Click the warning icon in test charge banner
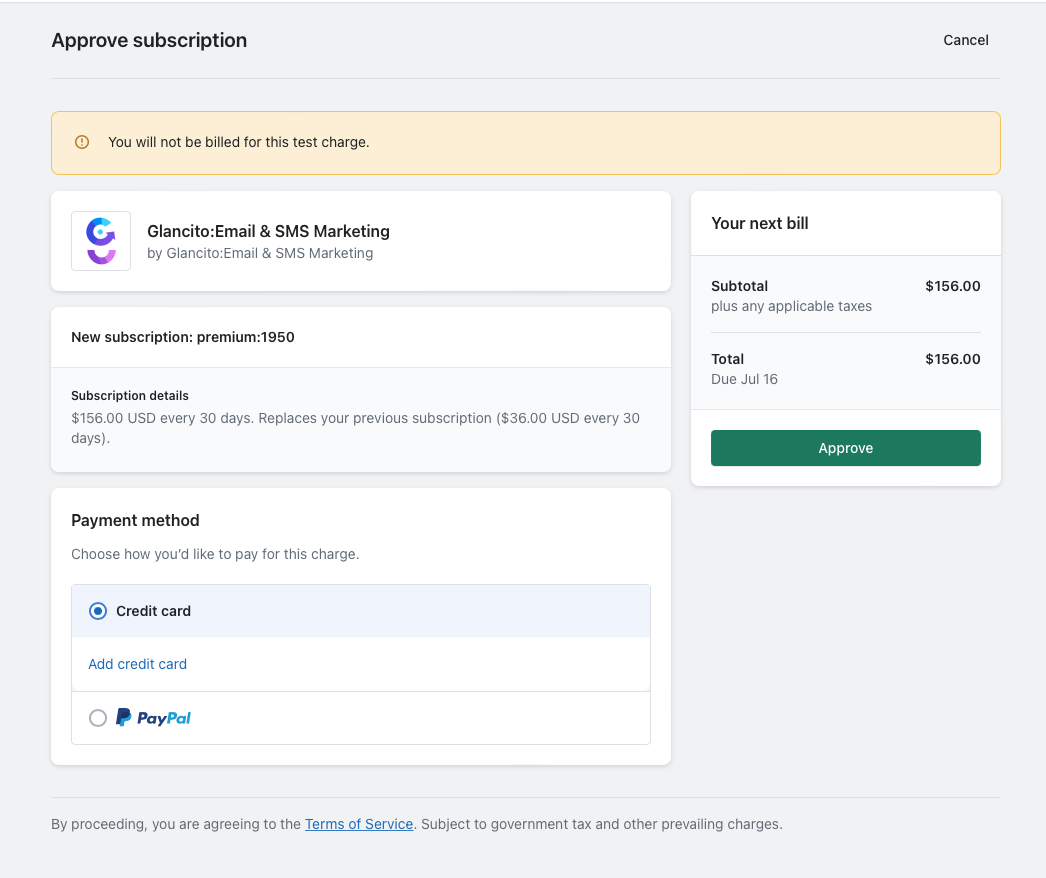The image size is (1046, 878). coord(82,142)
